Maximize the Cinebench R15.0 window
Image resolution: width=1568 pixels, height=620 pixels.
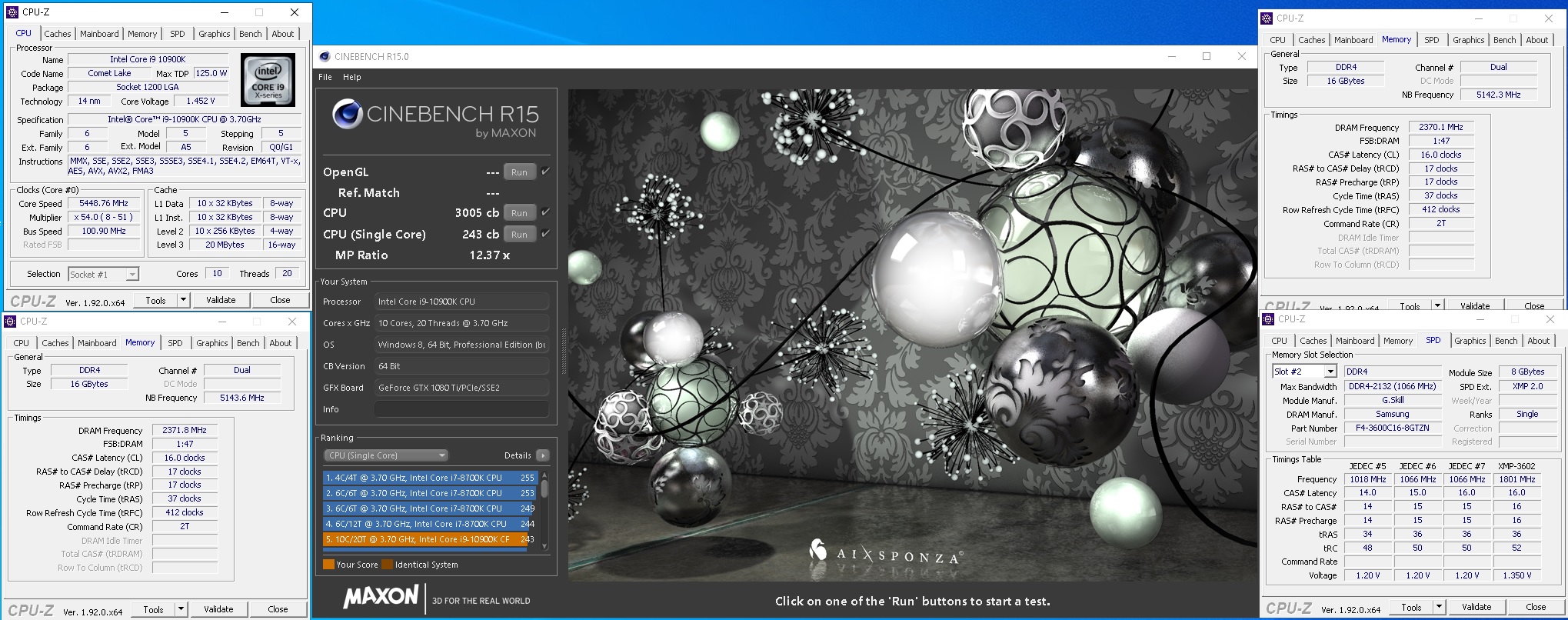pyautogui.click(x=1207, y=56)
